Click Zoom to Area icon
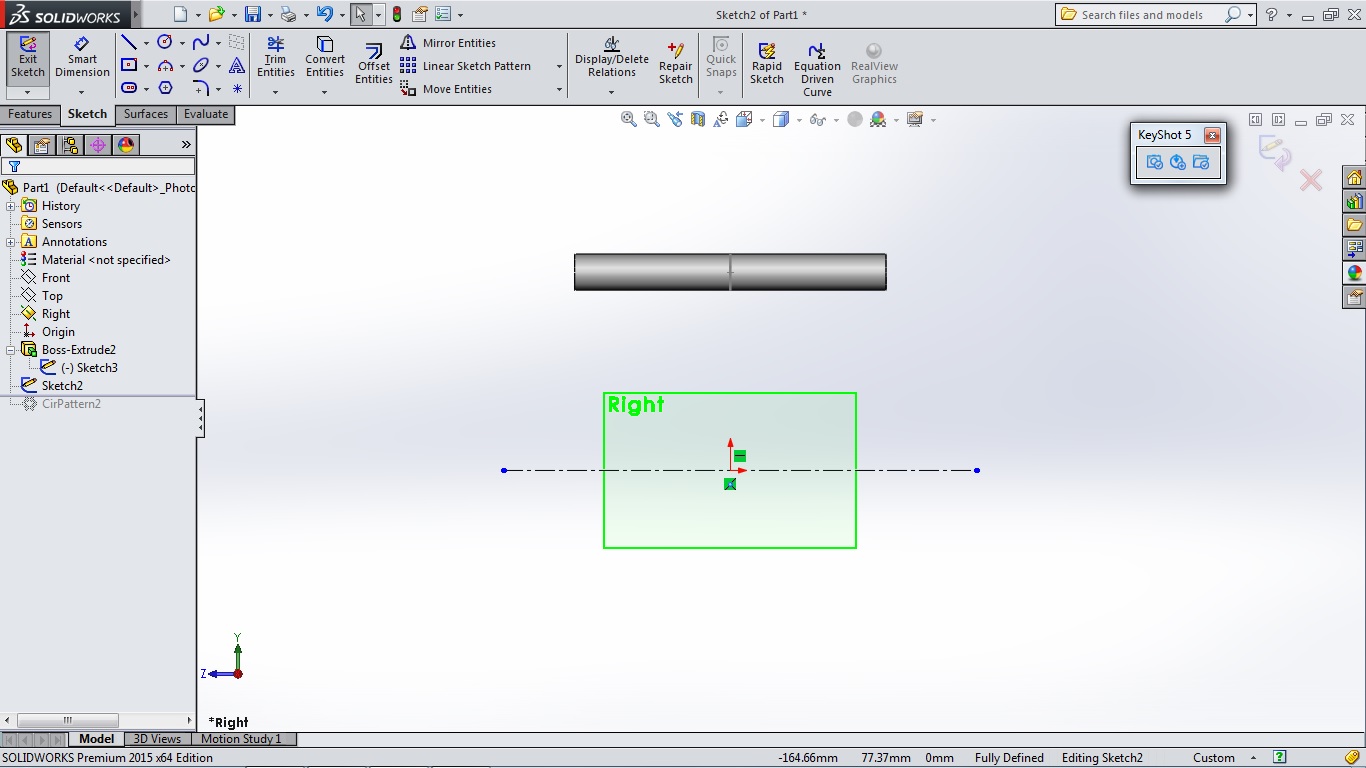Screen dimensions: 1366x768 coord(652,119)
